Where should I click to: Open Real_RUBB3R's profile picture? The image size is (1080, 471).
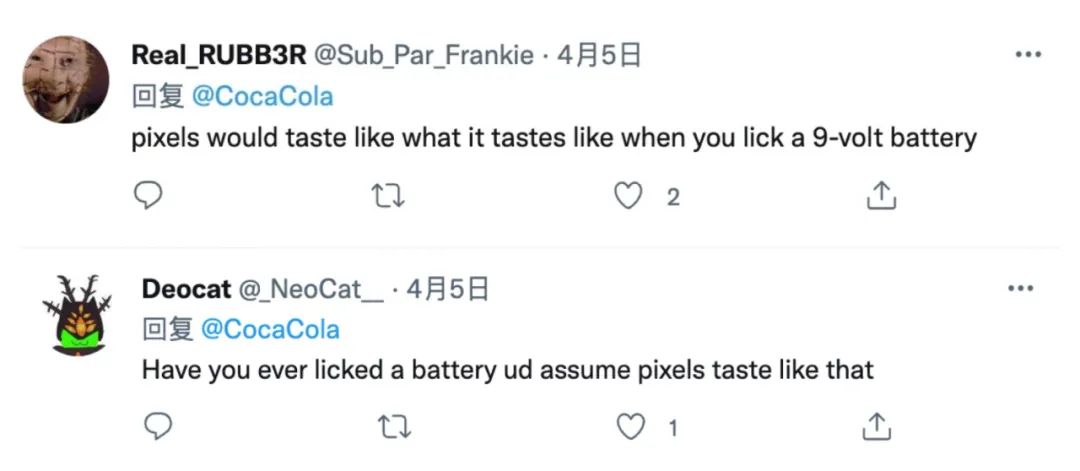pyautogui.click(x=66, y=80)
